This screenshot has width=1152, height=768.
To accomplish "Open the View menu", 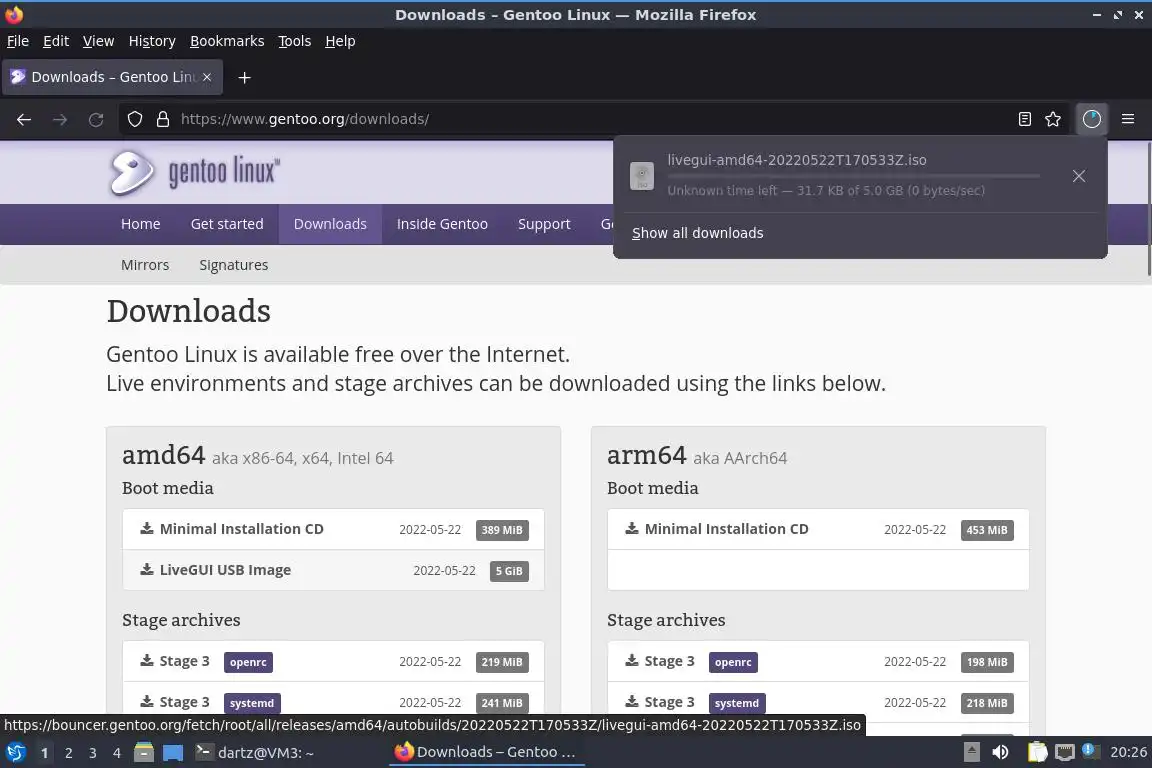I will click(x=98, y=41).
